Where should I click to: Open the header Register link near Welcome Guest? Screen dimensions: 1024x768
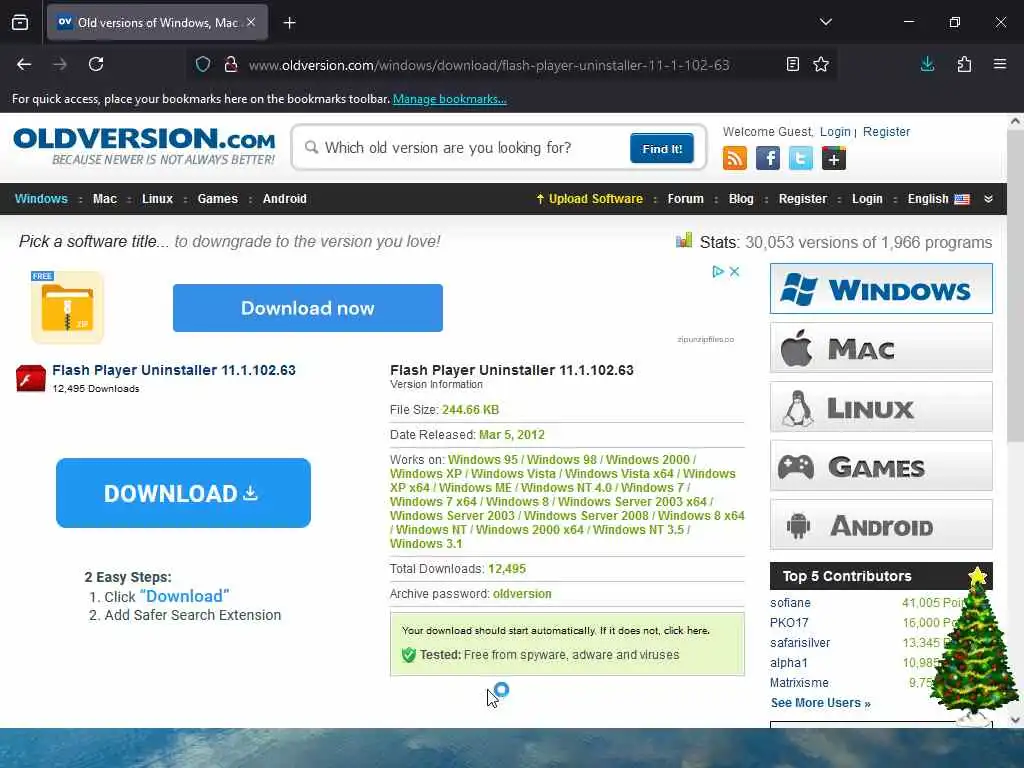[x=886, y=132]
